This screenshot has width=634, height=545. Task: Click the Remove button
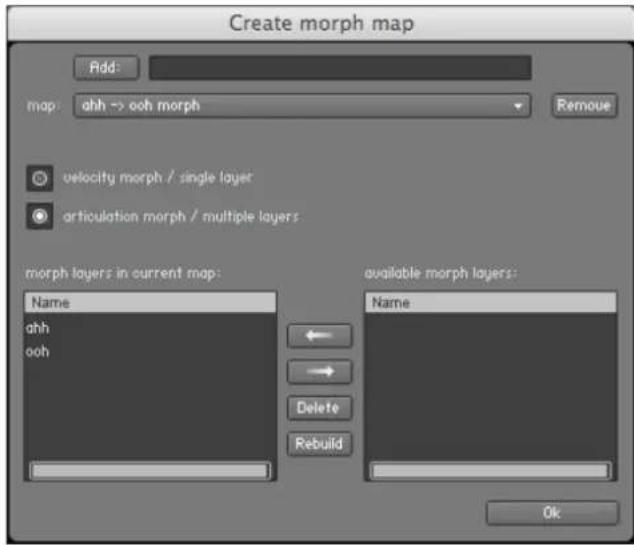[x=584, y=106]
